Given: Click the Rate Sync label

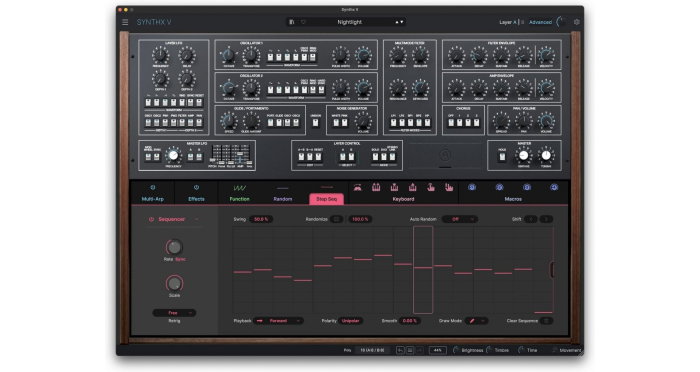Looking at the screenshot, I should (180, 259).
